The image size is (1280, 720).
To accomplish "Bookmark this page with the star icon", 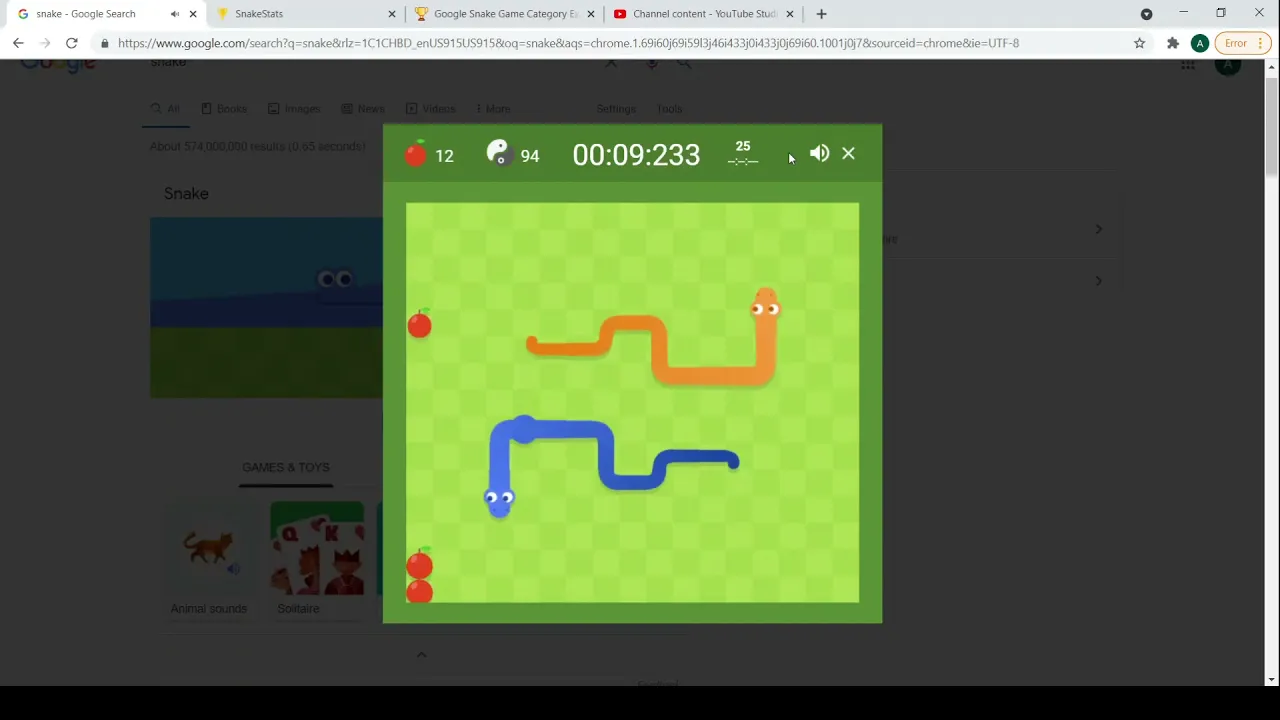I will (x=1139, y=43).
